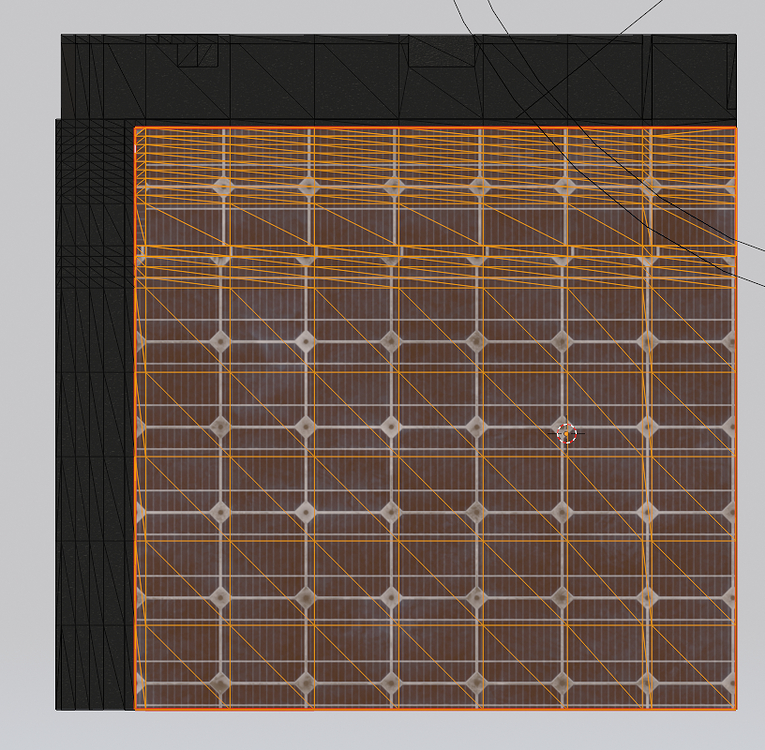Select the orange-outlined textured tile mesh
765x750 pixels.
click(x=435, y=418)
